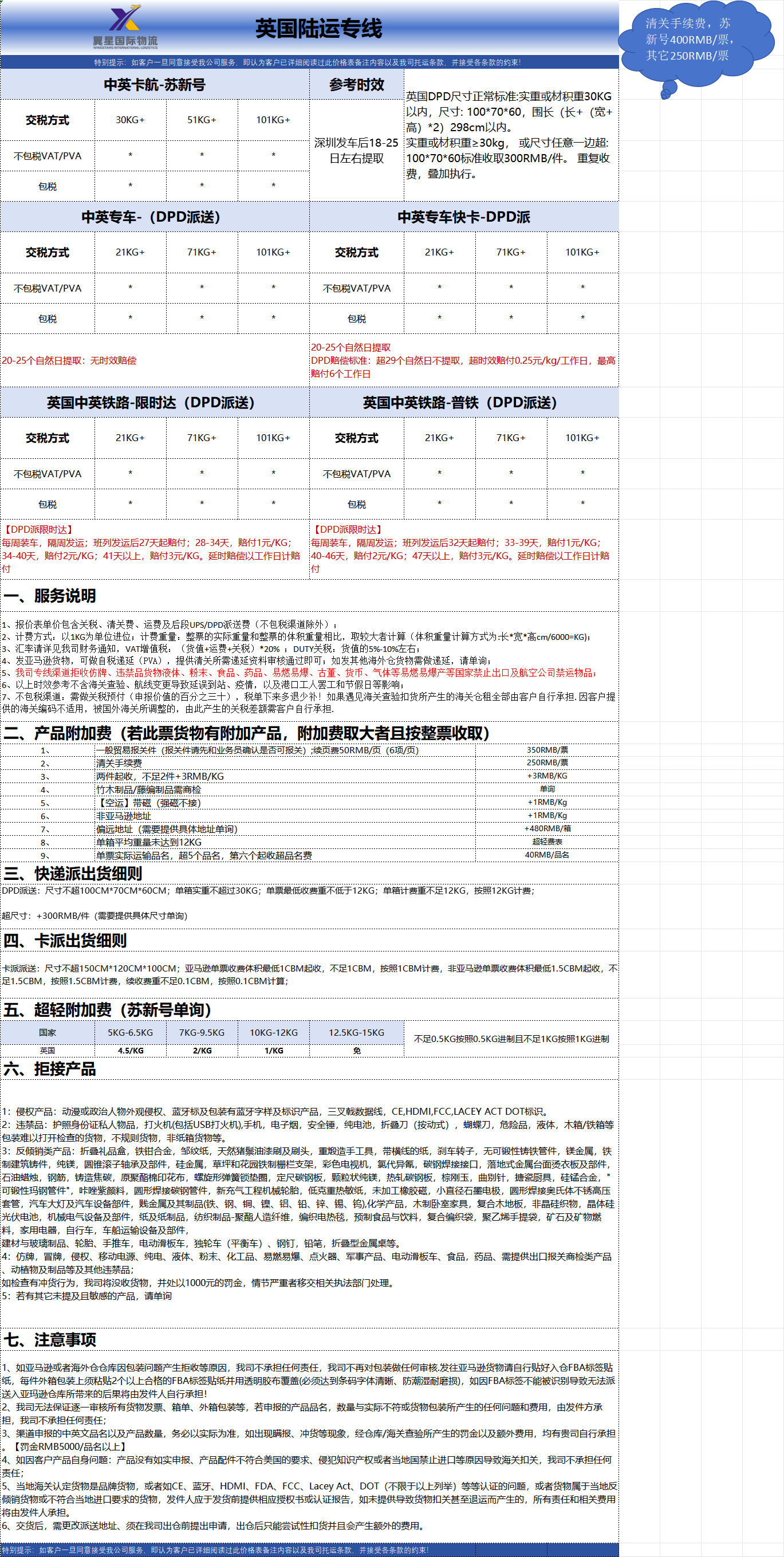
Task: Select the 51KG+ weight column cell
Action: (202, 120)
